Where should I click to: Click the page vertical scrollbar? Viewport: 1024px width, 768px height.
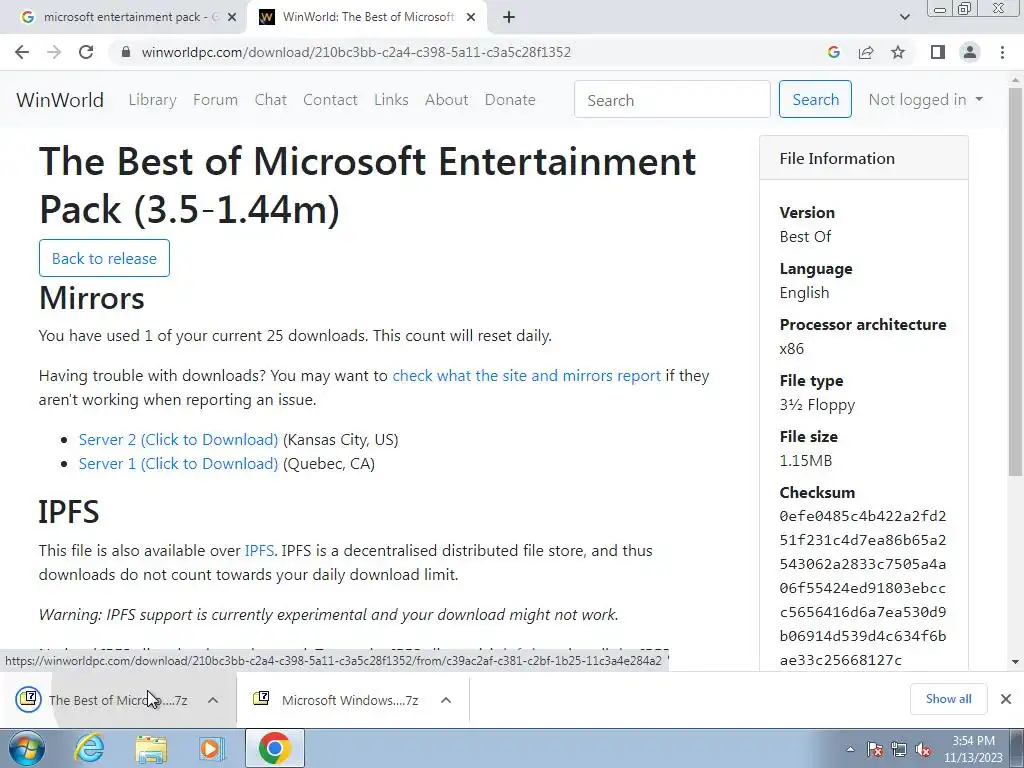pyautogui.click(x=1015, y=281)
